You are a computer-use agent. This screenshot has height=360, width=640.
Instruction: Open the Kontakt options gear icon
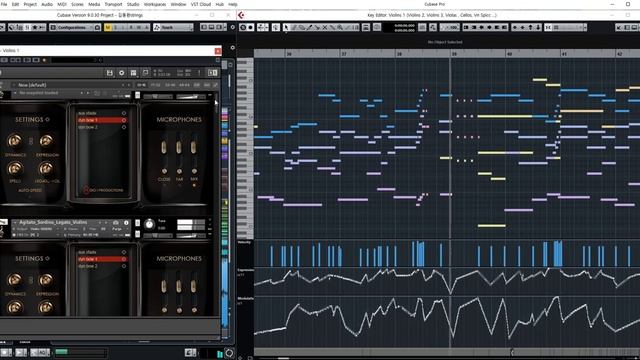pos(121,73)
